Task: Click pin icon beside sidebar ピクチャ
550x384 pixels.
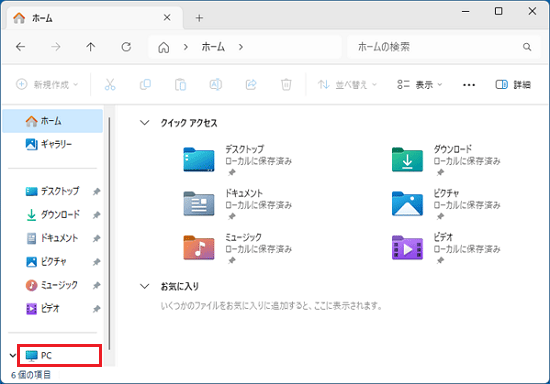Action: (96, 262)
